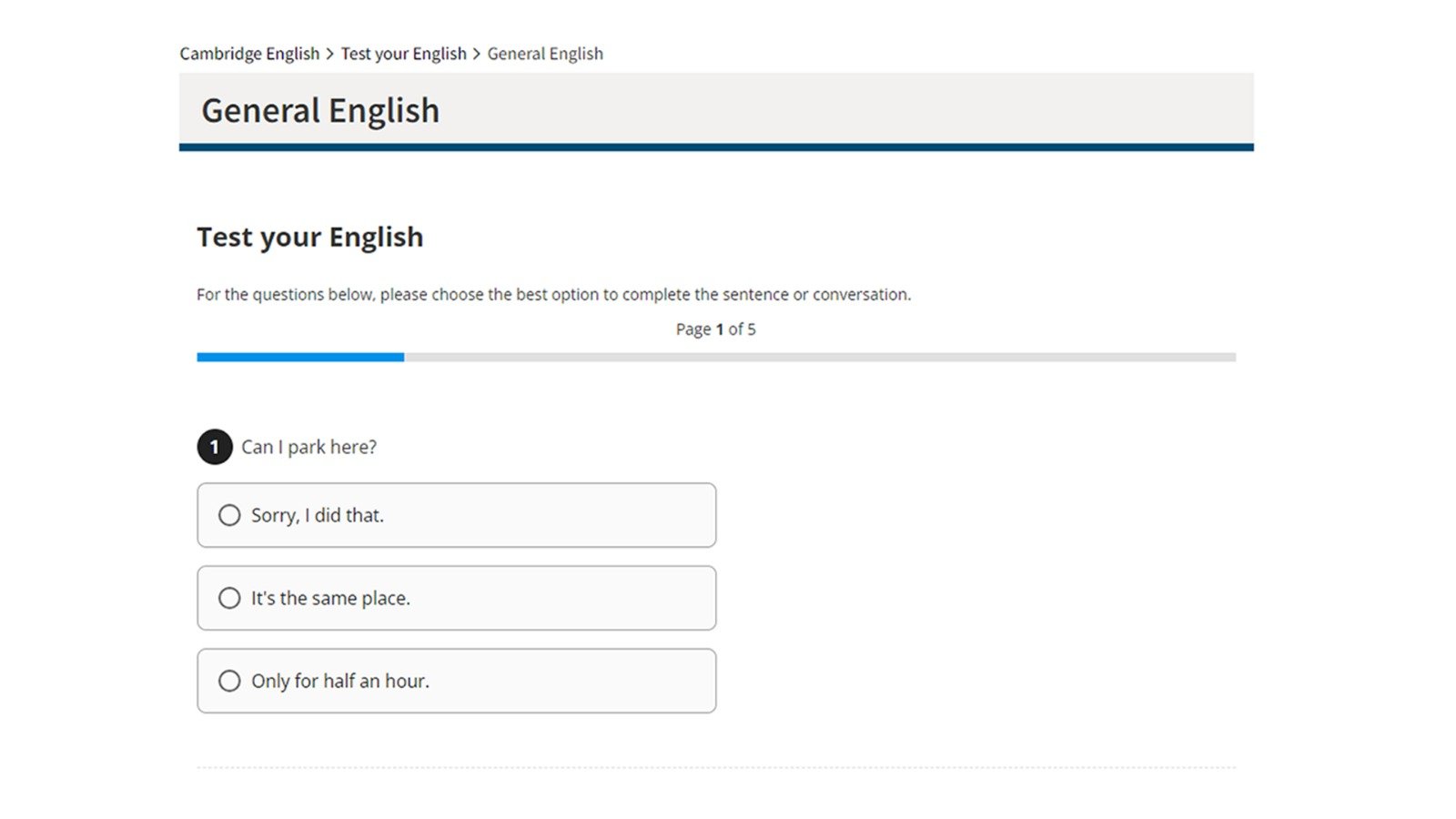Click the chevron after Test your English breadcrumb
The image size is (1456, 819).
point(477,54)
